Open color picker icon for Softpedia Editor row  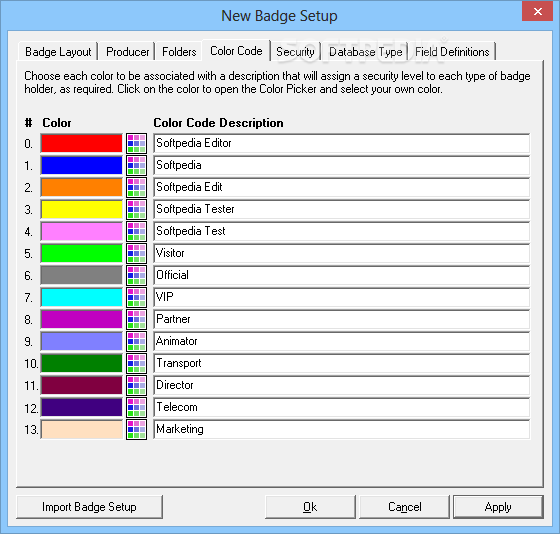coord(136,143)
